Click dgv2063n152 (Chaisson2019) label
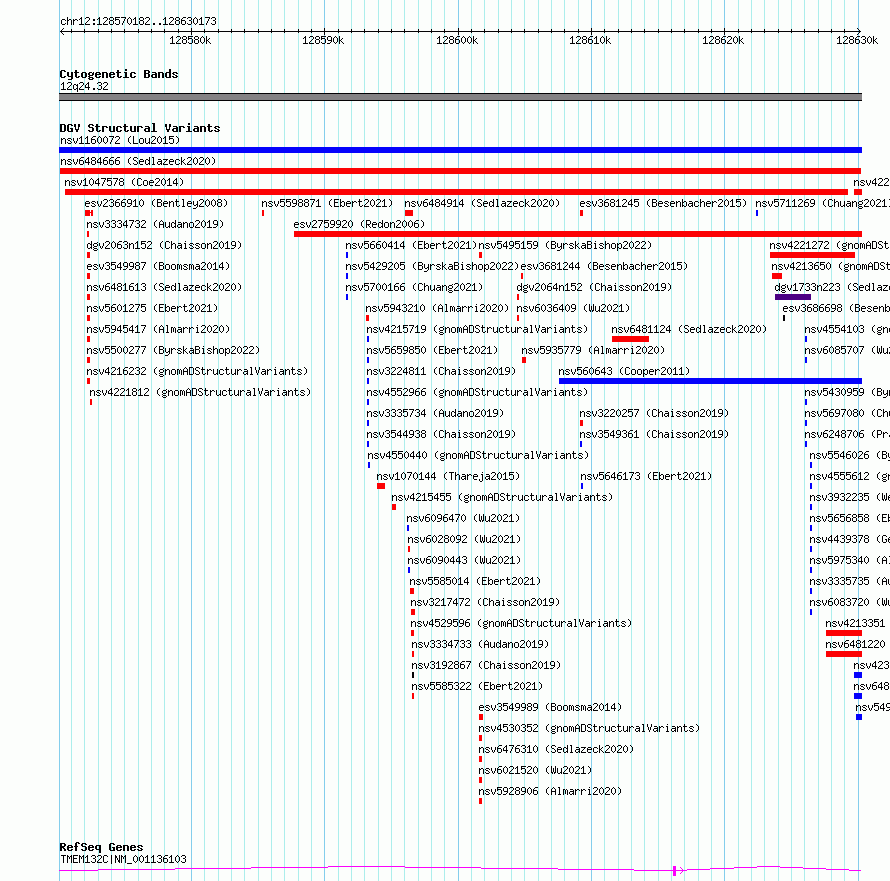The image size is (890, 881). pos(164,245)
